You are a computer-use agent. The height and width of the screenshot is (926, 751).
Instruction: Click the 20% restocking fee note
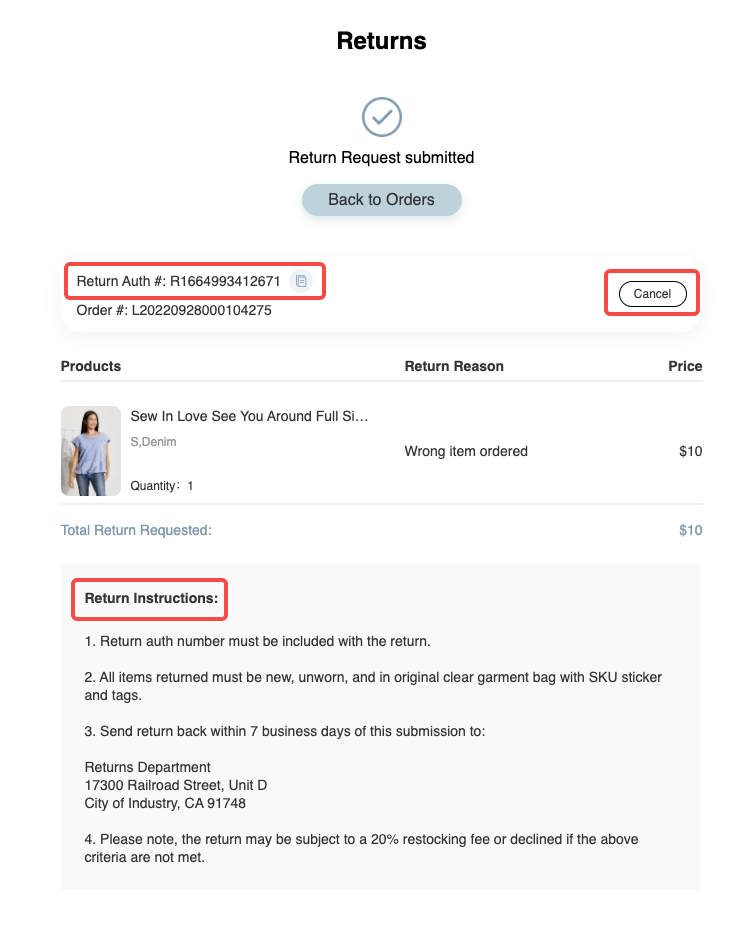click(361, 848)
